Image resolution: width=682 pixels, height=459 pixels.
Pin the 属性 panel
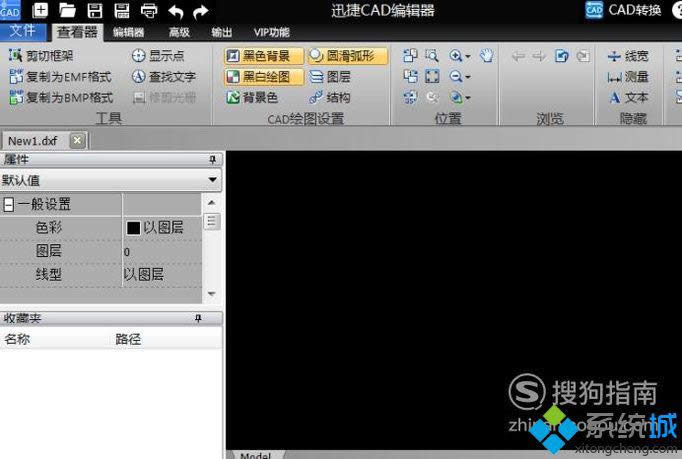(x=212, y=160)
